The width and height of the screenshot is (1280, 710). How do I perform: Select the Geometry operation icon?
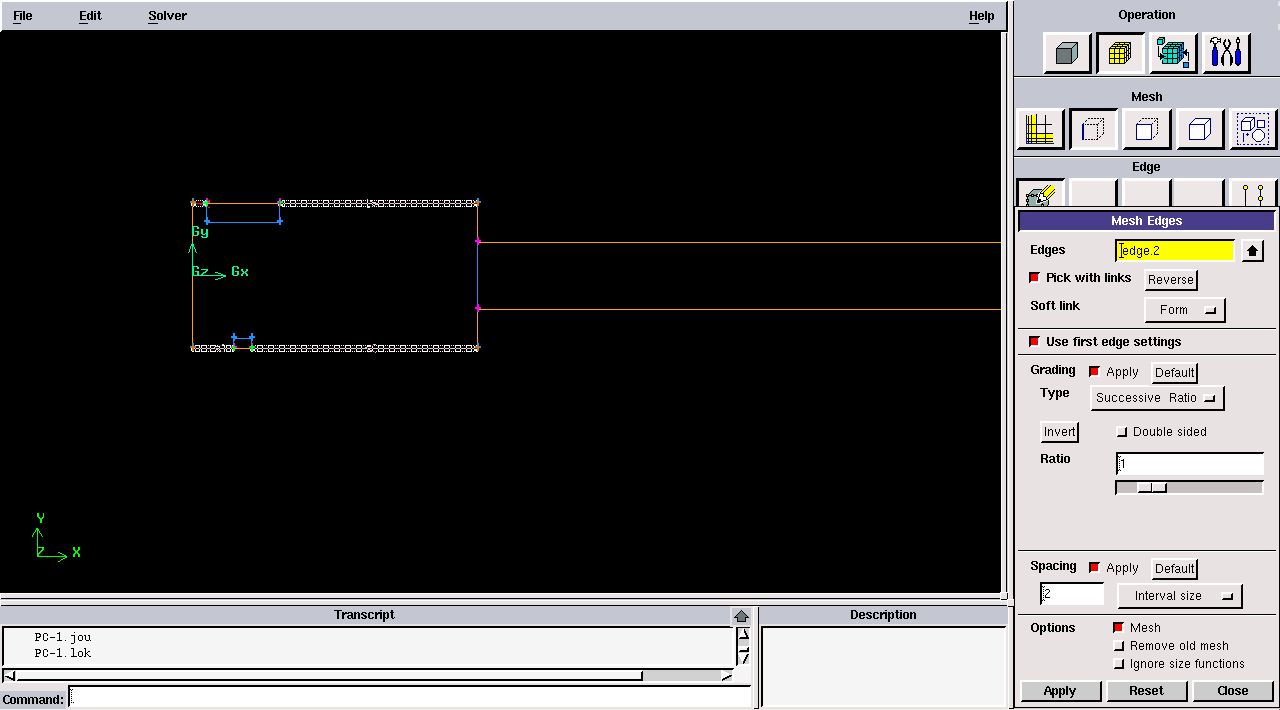1067,53
